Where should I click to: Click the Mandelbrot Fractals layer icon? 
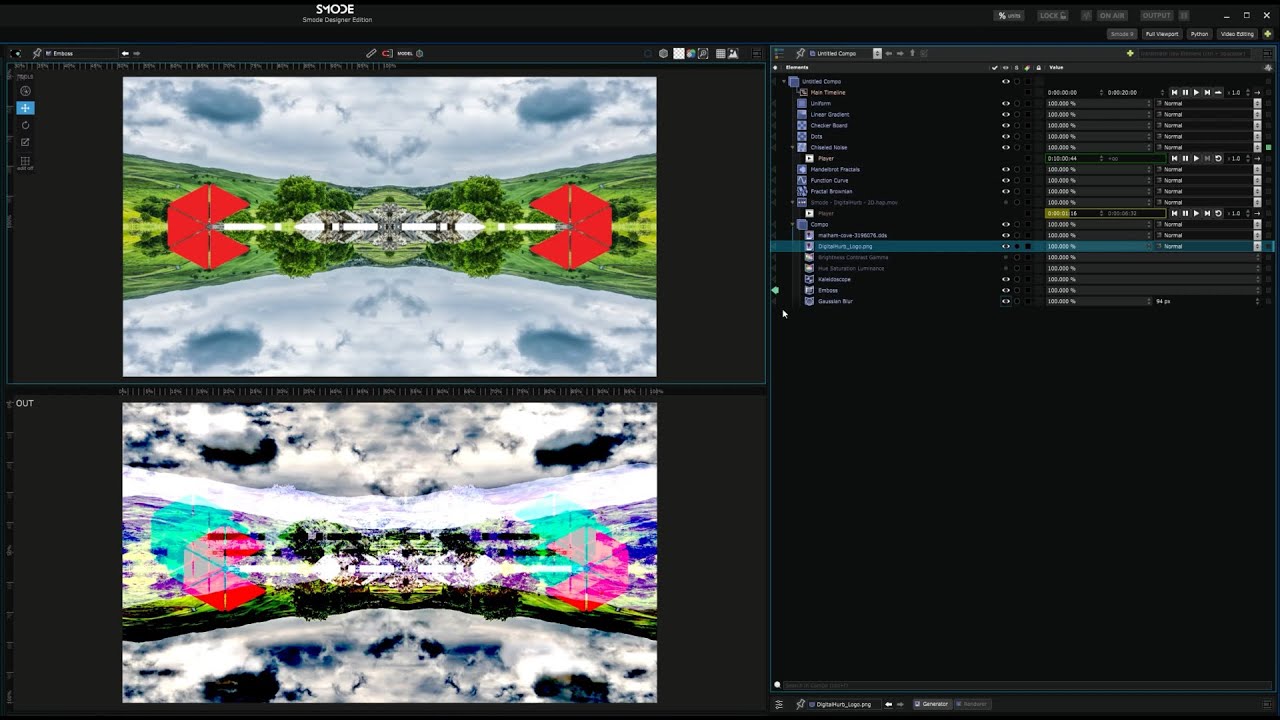(802, 169)
